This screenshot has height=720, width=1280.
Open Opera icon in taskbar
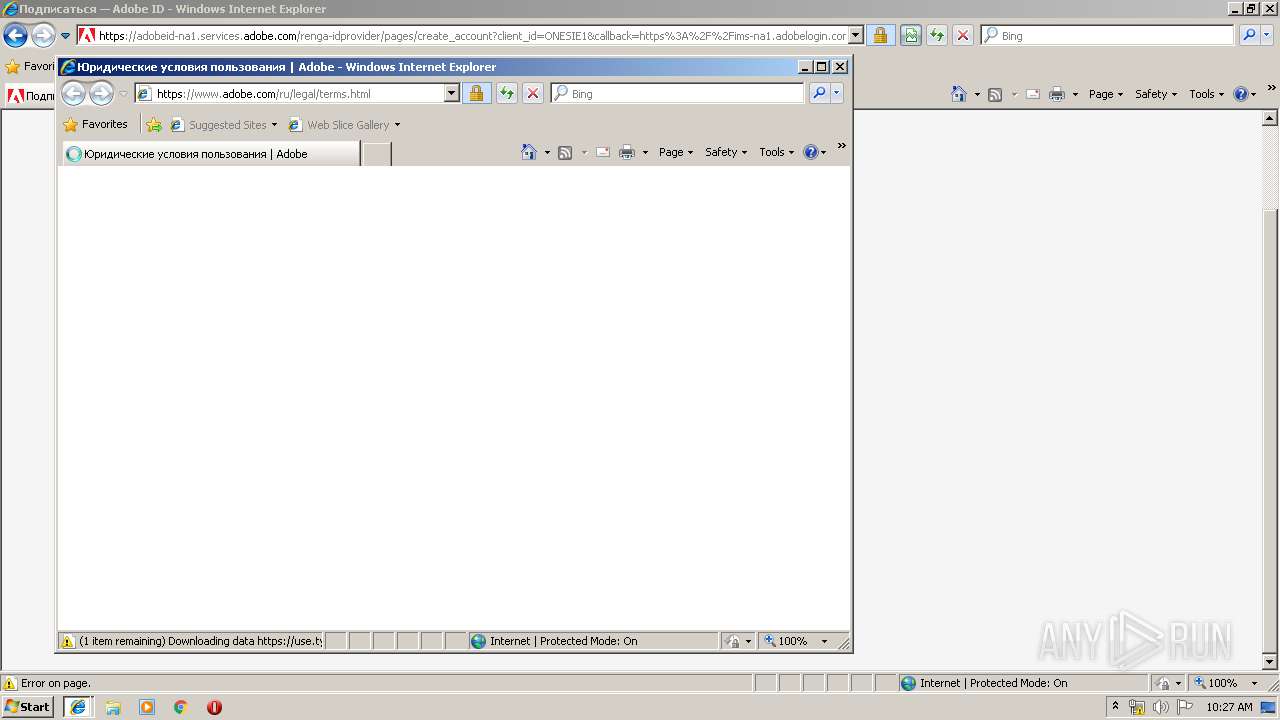pyautogui.click(x=214, y=707)
